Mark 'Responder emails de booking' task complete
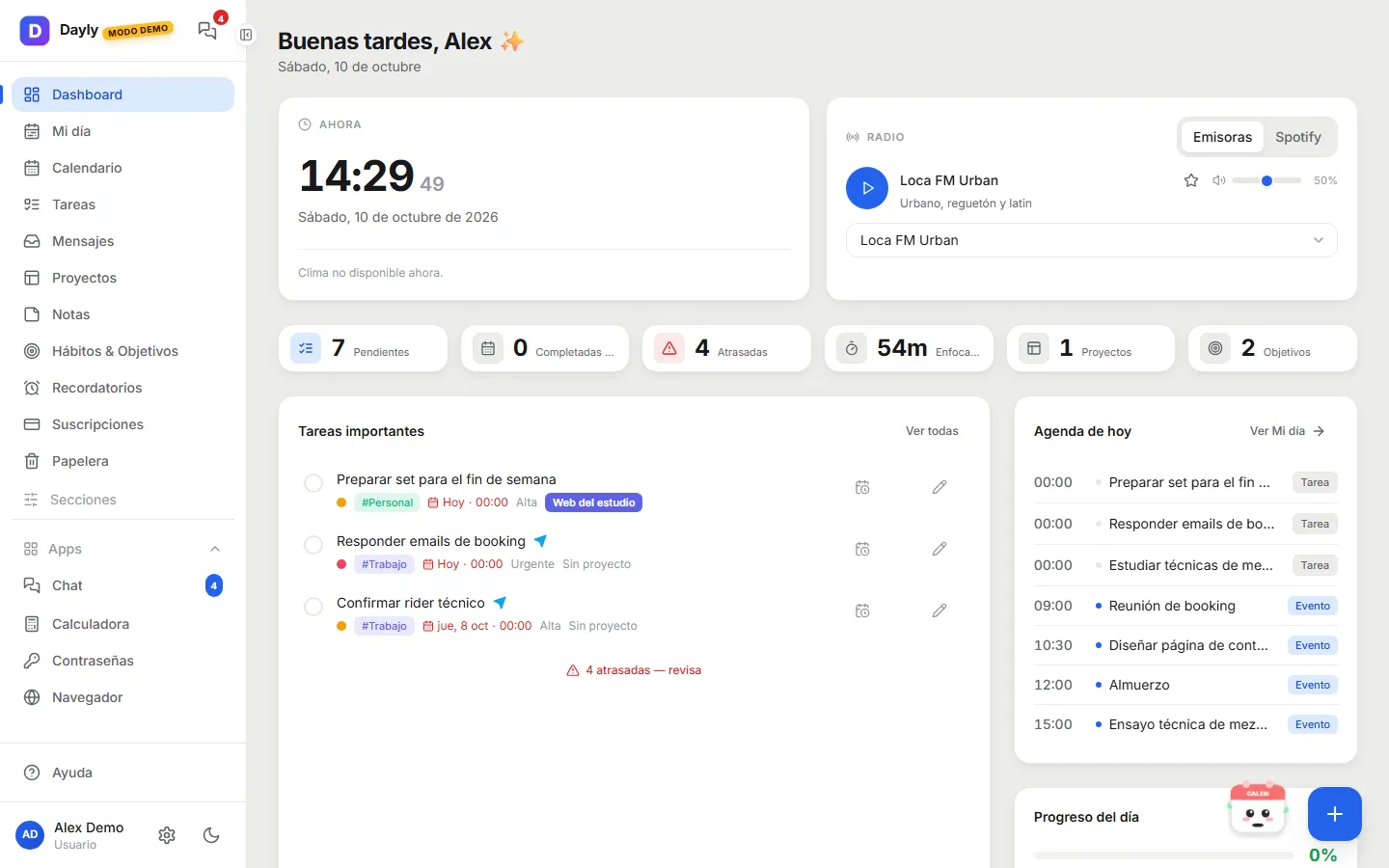Screen dimensions: 1389x868 click(313, 545)
